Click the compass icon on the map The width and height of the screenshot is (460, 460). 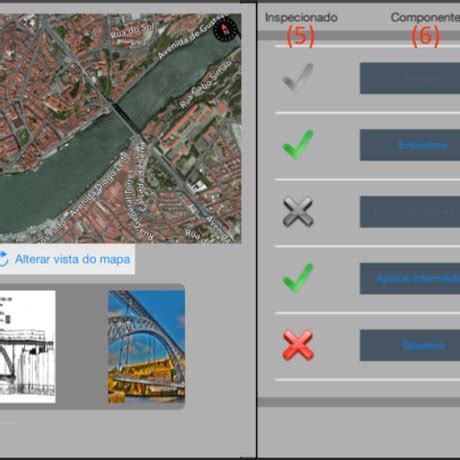coord(226,29)
